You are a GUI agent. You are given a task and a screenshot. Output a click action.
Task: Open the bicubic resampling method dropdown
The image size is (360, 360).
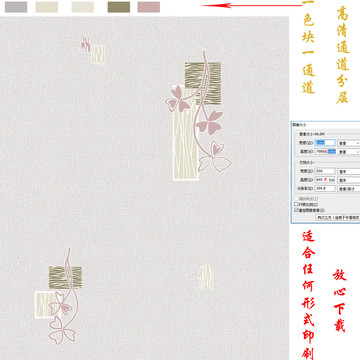point(338,217)
